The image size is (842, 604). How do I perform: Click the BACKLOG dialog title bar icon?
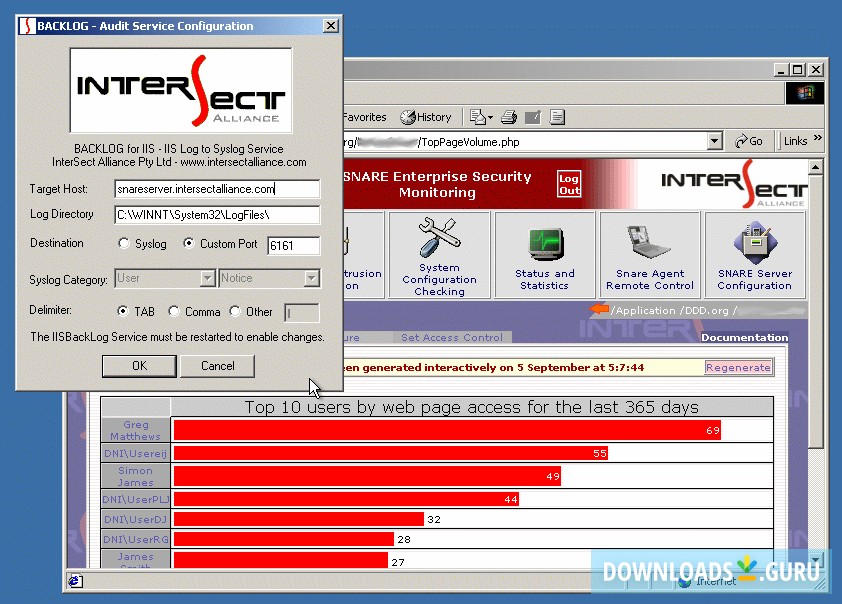pos(27,26)
